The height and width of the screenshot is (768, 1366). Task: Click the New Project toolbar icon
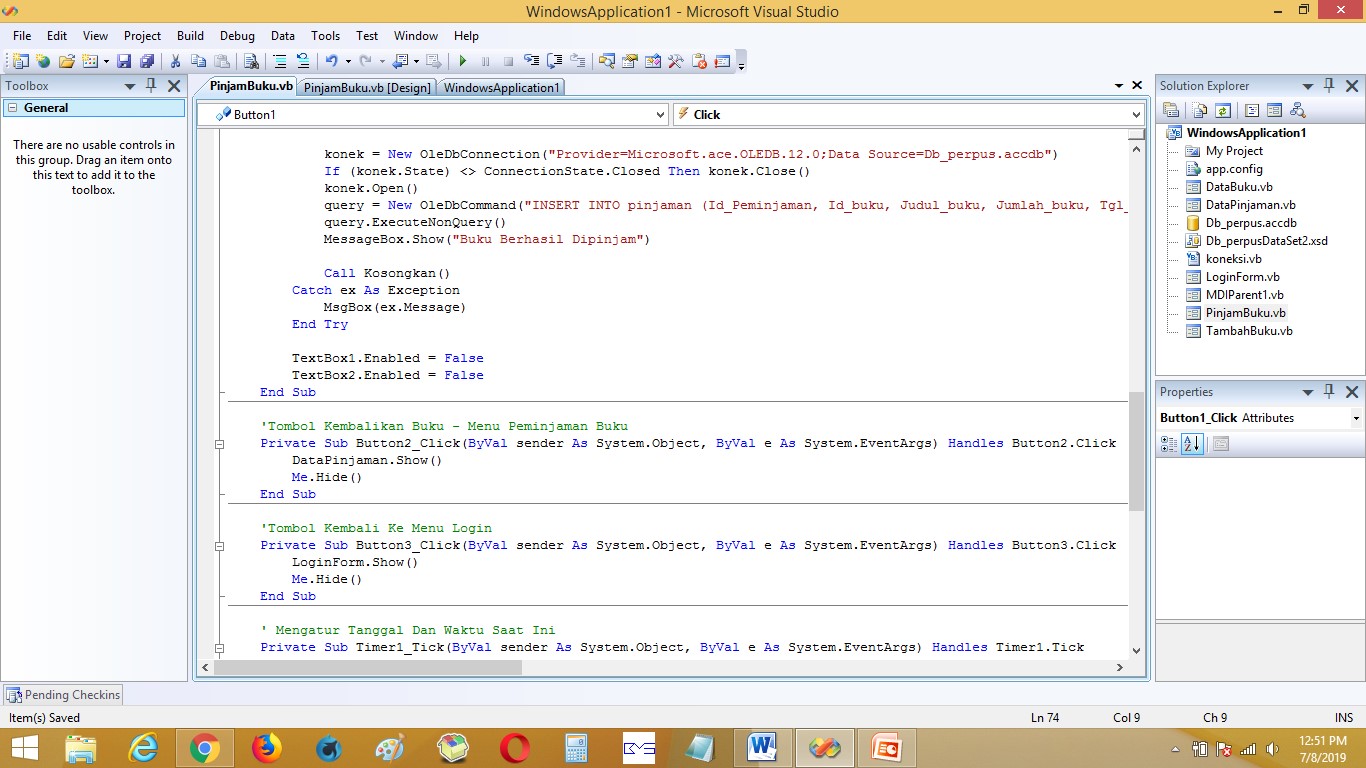[x=19, y=61]
